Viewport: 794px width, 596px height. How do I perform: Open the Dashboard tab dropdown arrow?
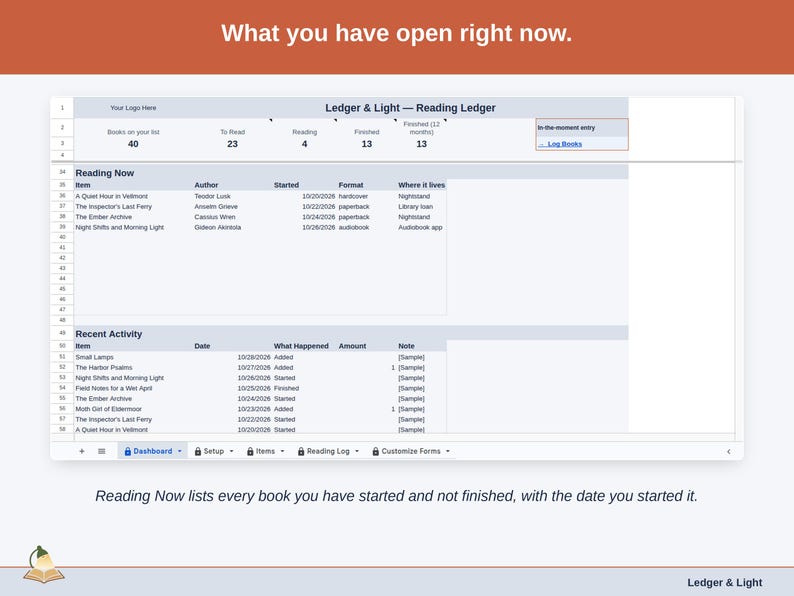coord(179,451)
